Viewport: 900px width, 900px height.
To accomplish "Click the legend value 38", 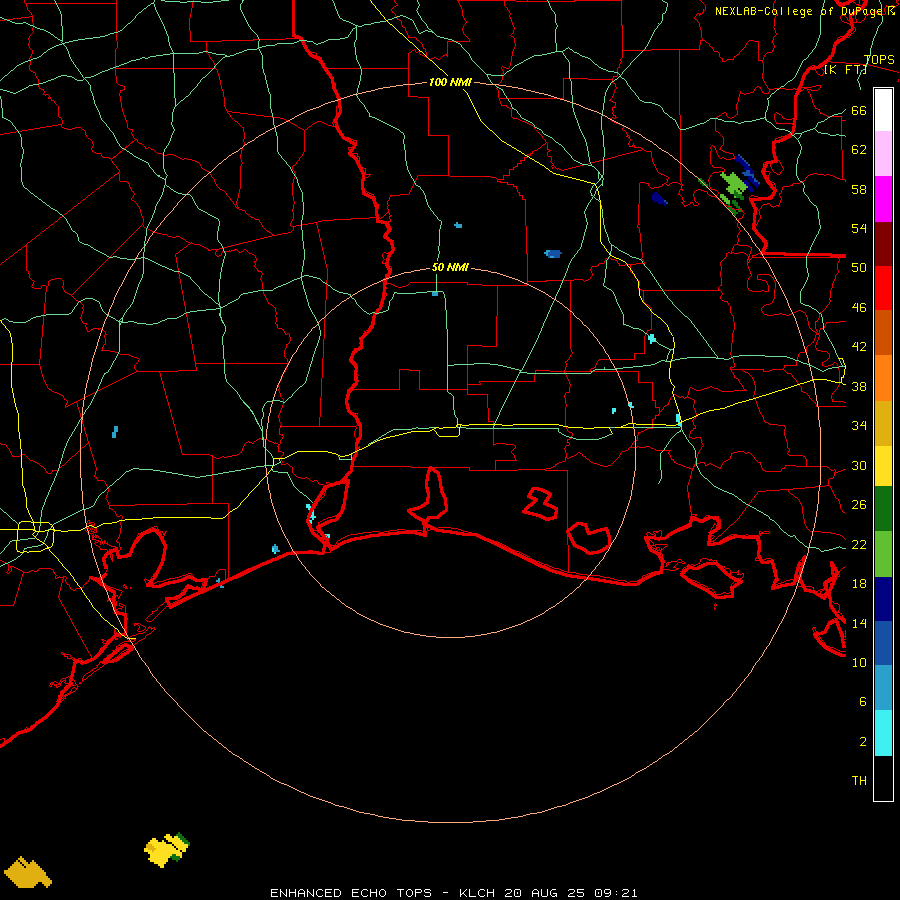I will tap(859, 387).
